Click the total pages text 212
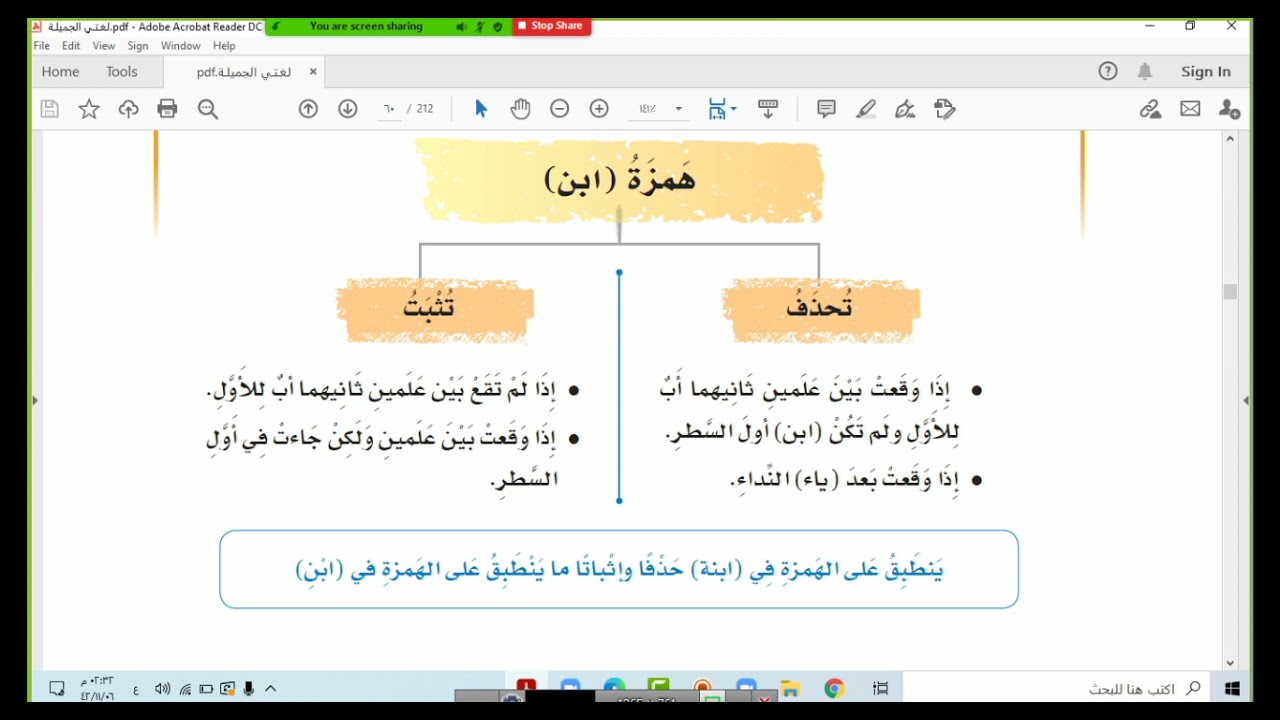The height and width of the screenshot is (720, 1280). [x=425, y=109]
